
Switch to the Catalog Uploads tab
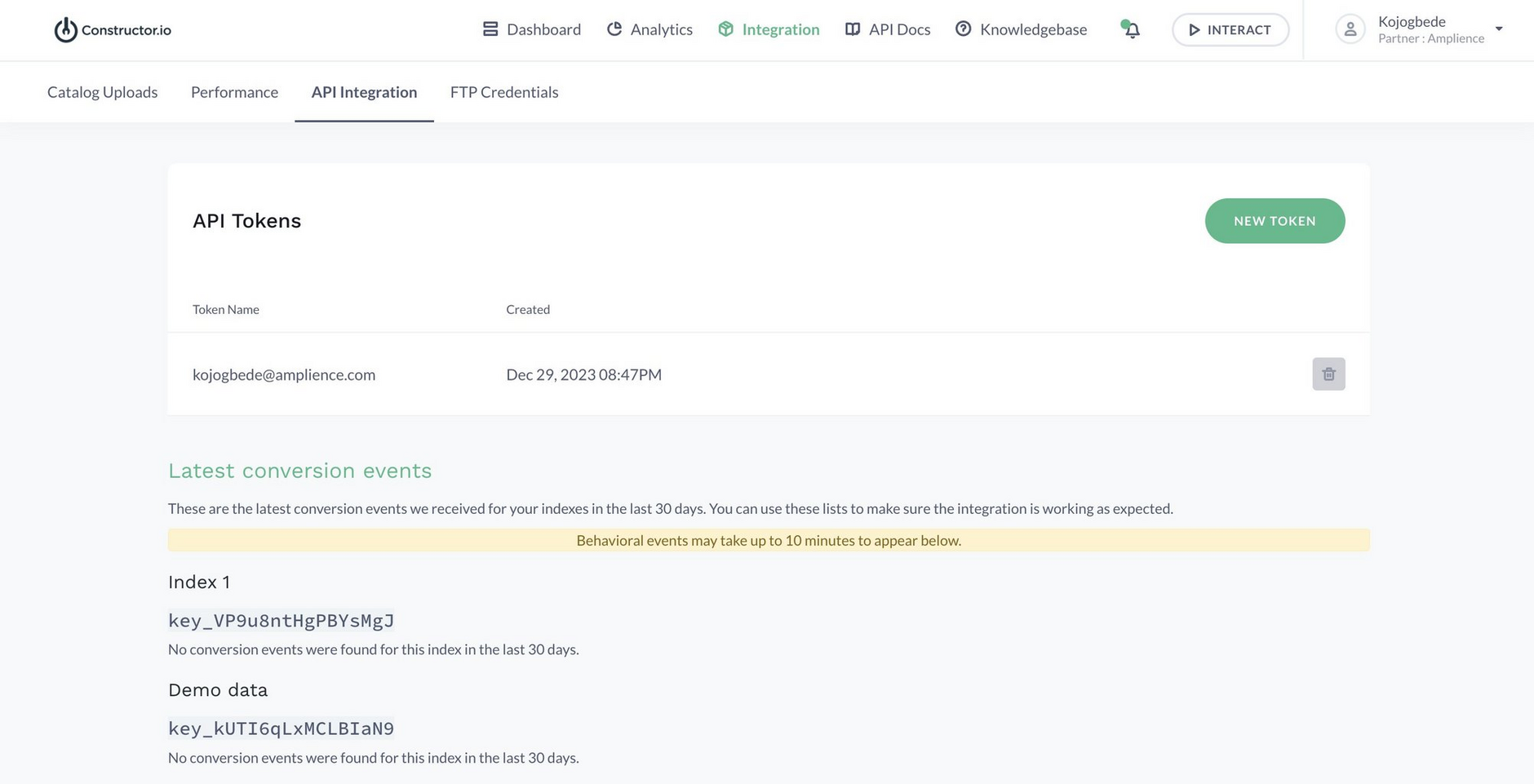(103, 92)
